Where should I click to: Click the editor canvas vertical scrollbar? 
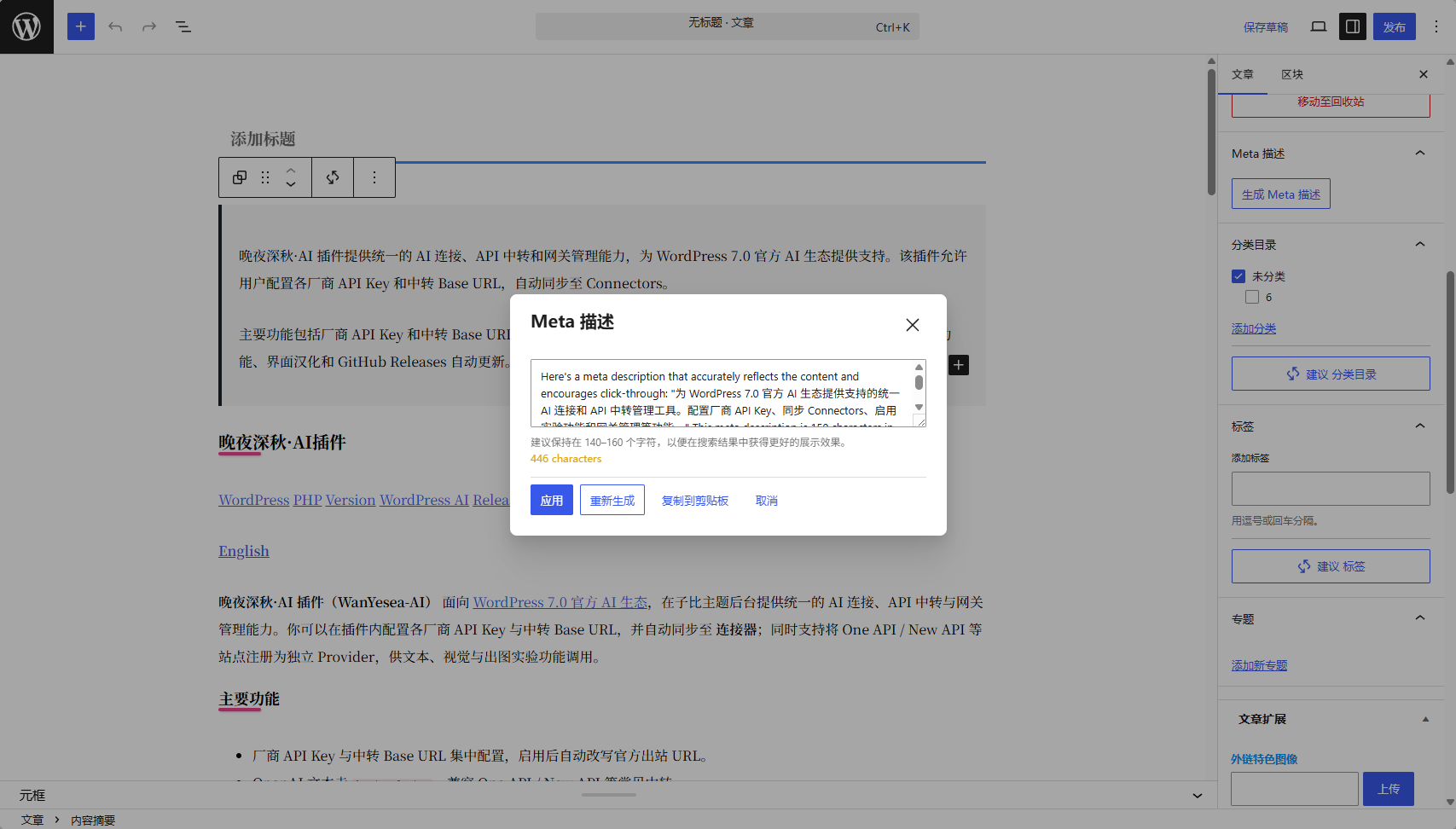1211,132
